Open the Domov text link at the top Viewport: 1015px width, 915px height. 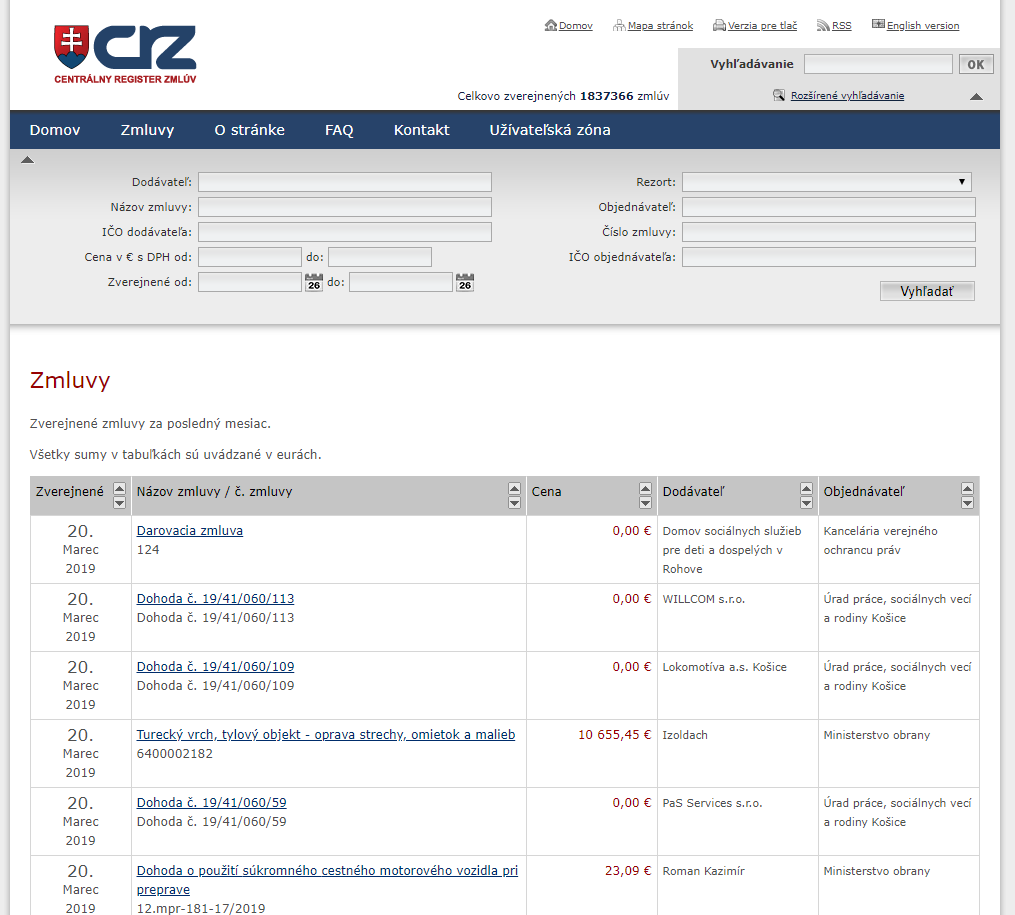[x=575, y=26]
